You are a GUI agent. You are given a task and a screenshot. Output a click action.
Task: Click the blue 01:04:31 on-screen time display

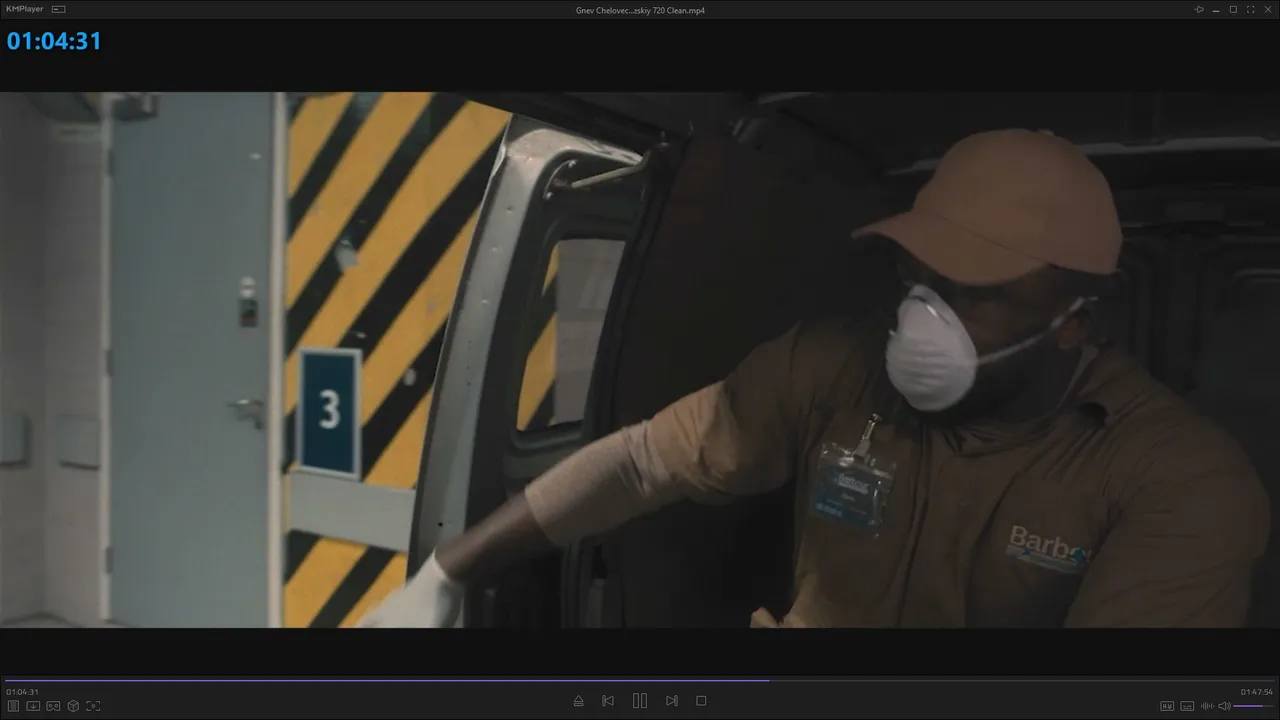pos(54,41)
